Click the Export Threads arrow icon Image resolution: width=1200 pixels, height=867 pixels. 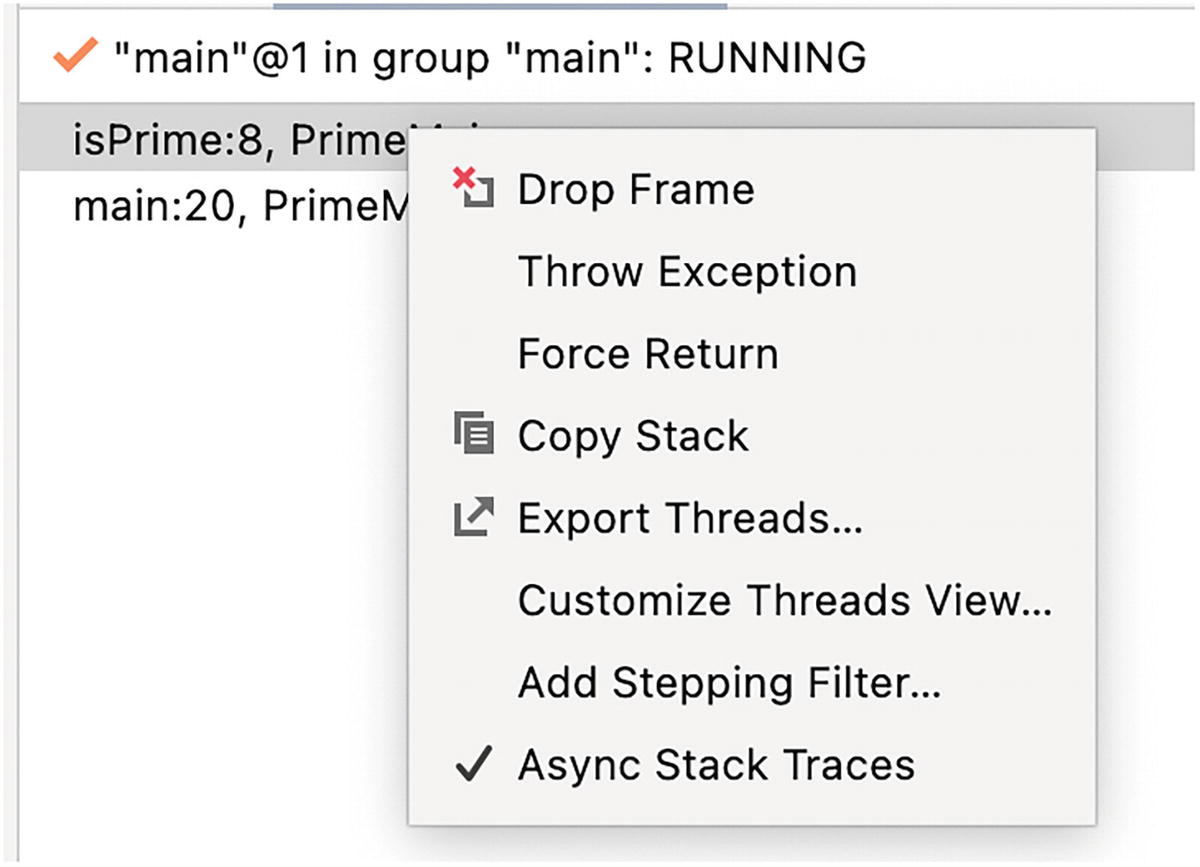click(x=472, y=517)
